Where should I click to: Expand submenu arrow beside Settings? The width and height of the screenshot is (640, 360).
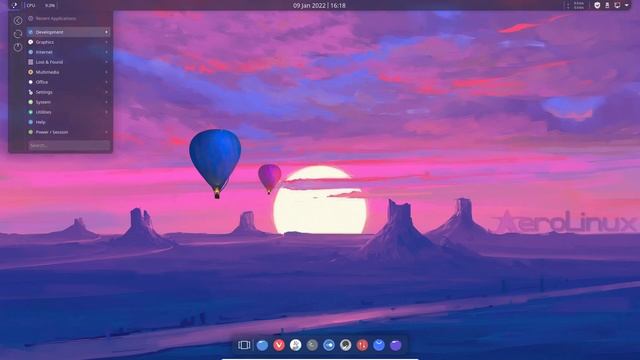(x=107, y=92)
